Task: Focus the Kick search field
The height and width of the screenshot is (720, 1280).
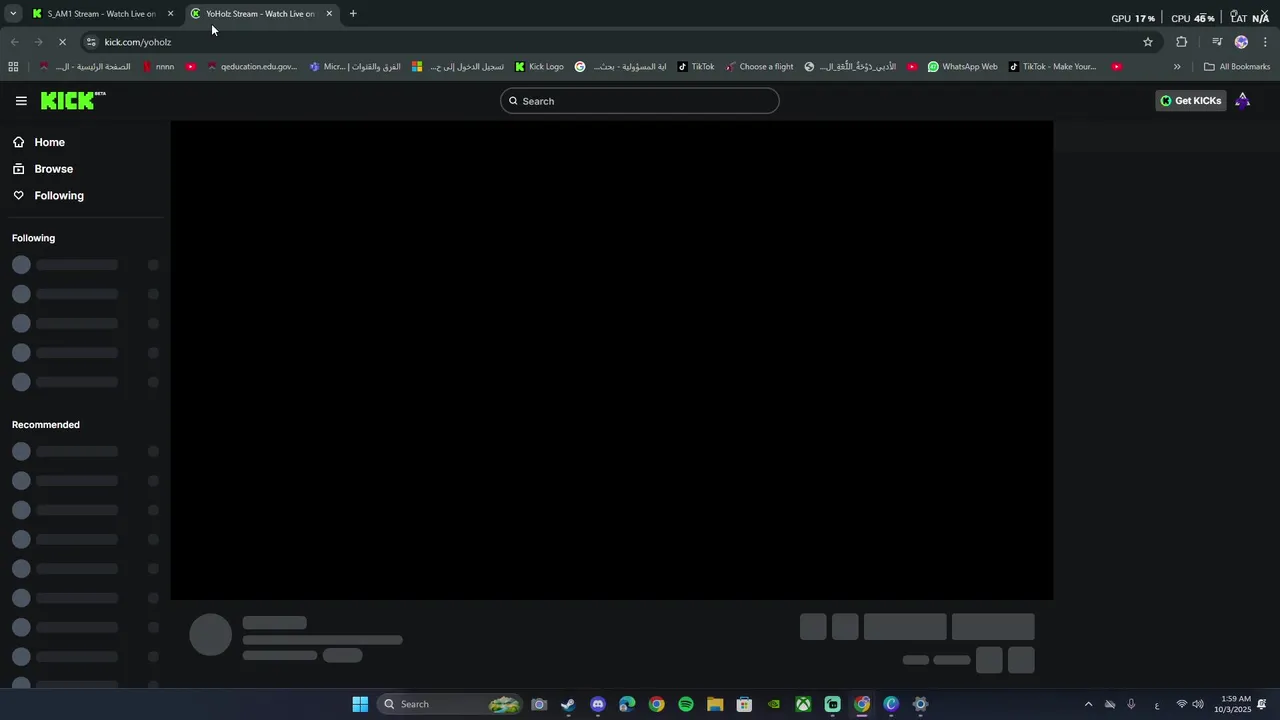Action: pos(640,101)
